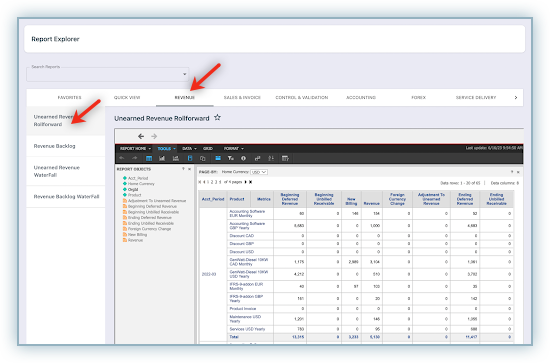Screen dimensions: 550x363
Task: Click the sort icon in the toolbar
Action: (271, 159)
